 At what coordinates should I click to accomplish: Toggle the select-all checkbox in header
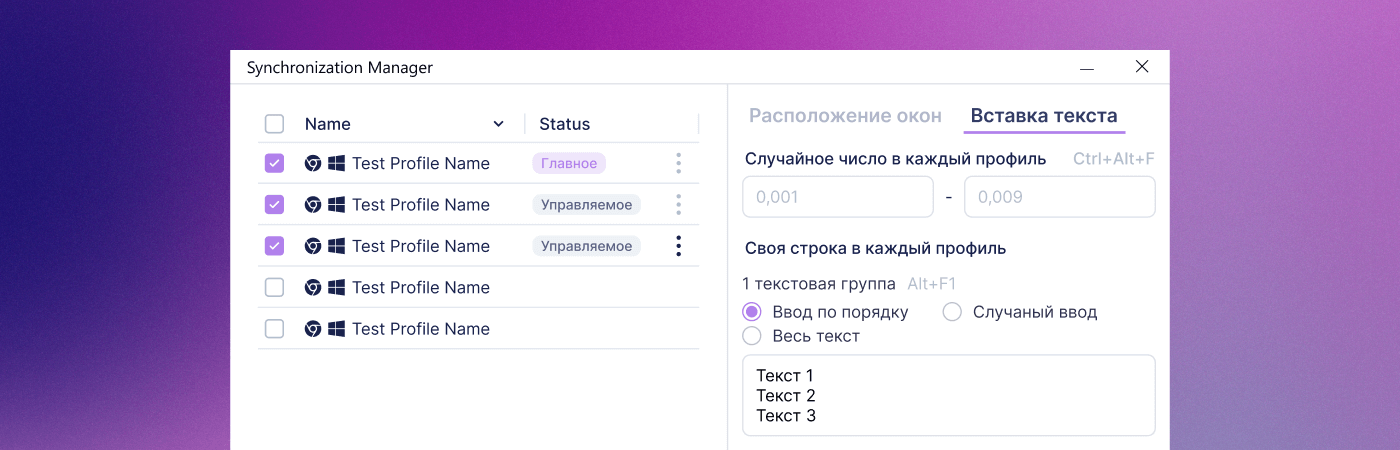[x=274, y=124]
